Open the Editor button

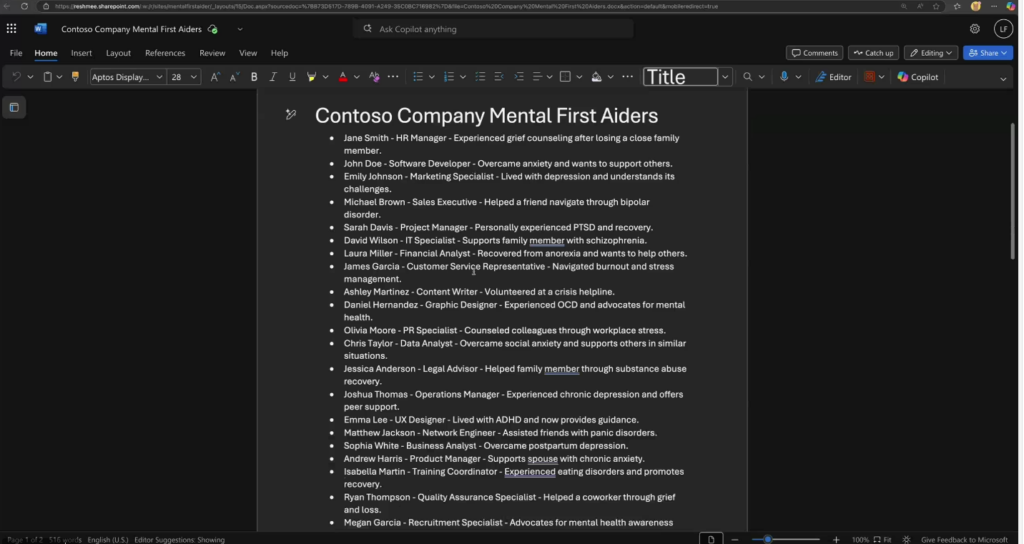pyautogui.click(x=834, y=77)
